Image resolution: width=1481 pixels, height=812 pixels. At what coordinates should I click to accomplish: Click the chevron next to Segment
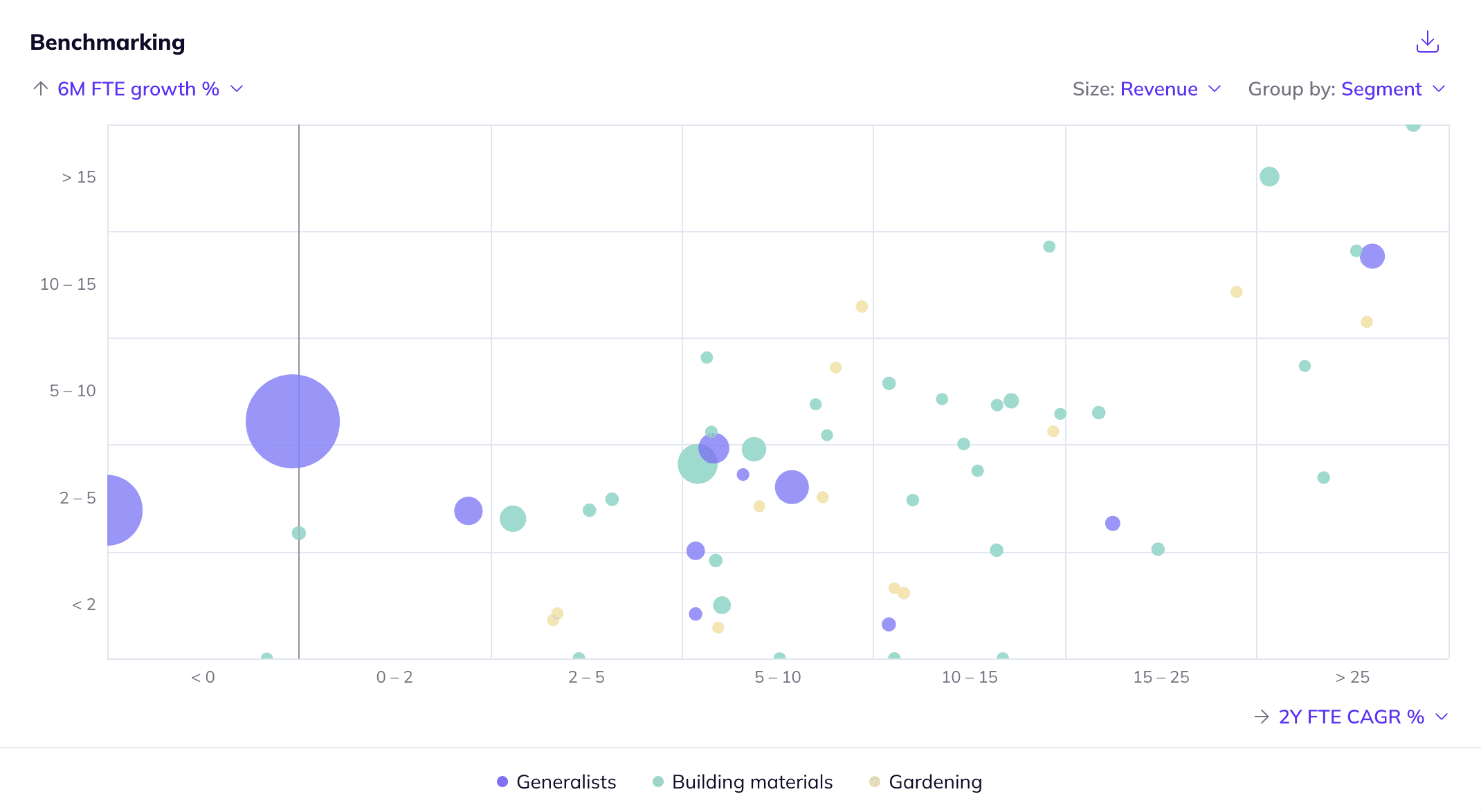click(x=1439, y=89)
